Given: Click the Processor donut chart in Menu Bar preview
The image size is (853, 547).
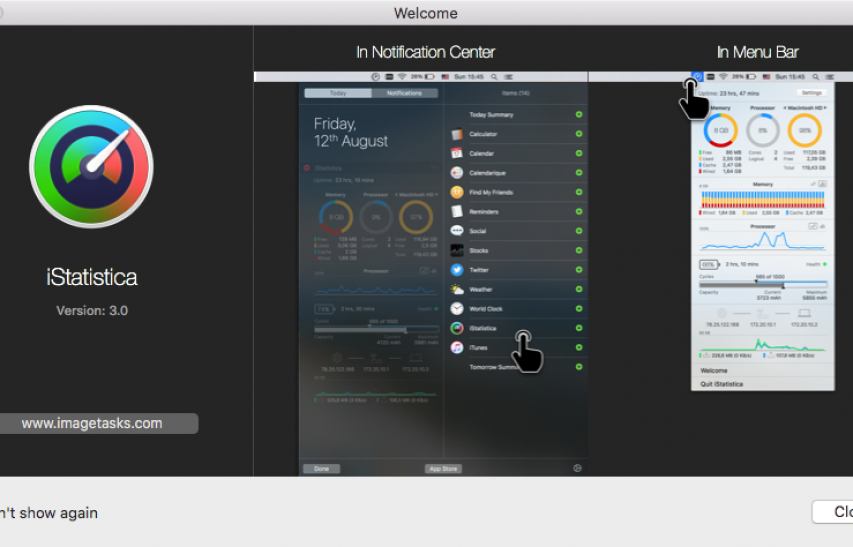Looking at the screenshot, I should point(763,130).
